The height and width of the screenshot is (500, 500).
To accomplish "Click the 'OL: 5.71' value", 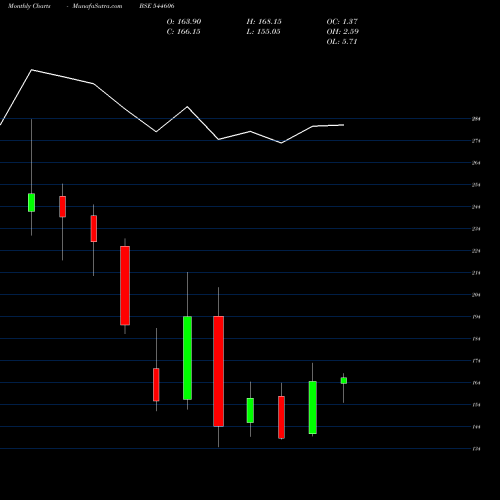I will click(342, 42).
